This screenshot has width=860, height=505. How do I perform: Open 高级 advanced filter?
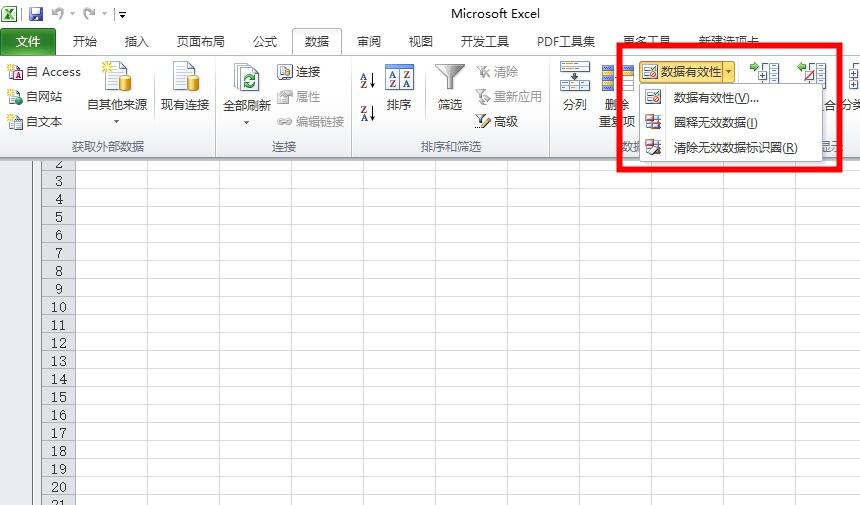coord(497,121)
